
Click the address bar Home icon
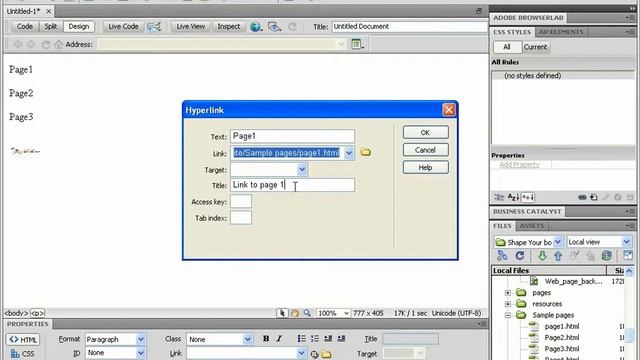59,44
